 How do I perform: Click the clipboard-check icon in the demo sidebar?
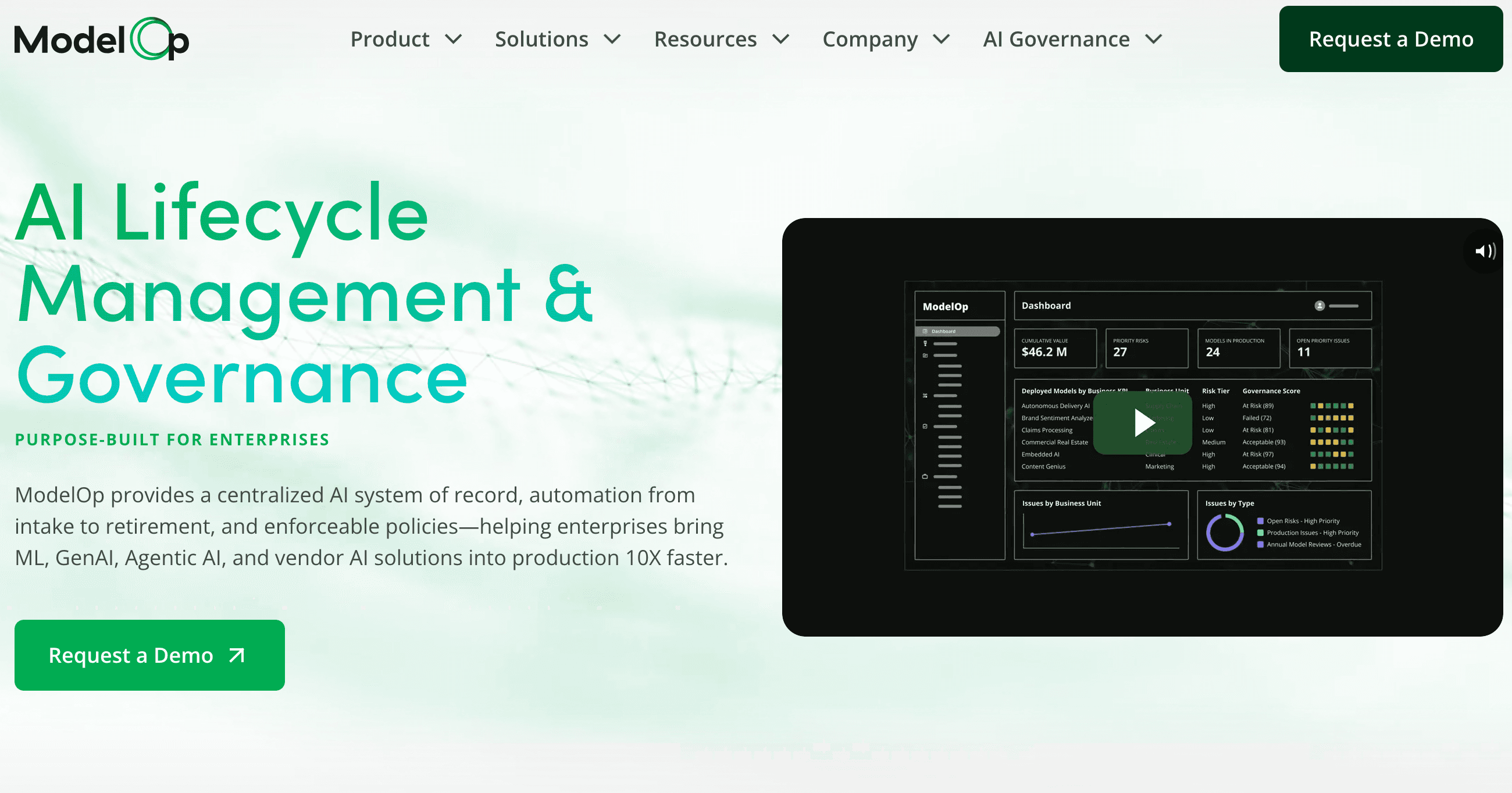[x=926, y=426]
